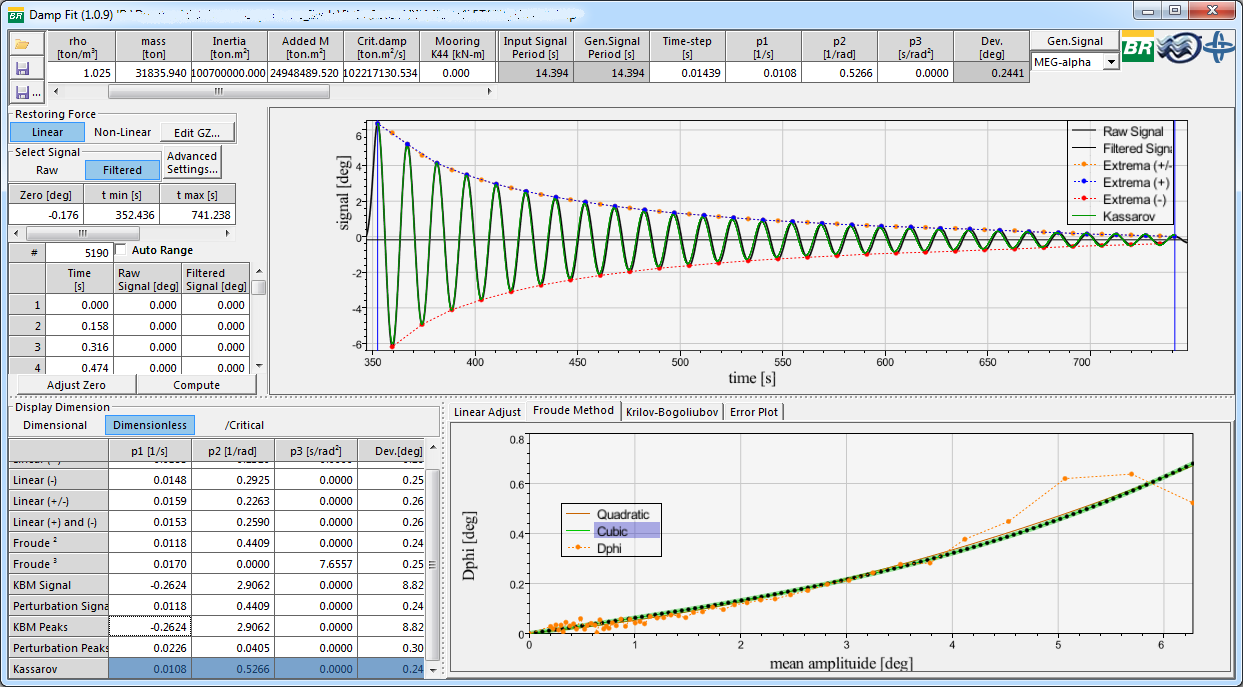Click the Compute button
Image resolution: width=1243 pixels, height=687 pixels.
[x=197, y=385]
